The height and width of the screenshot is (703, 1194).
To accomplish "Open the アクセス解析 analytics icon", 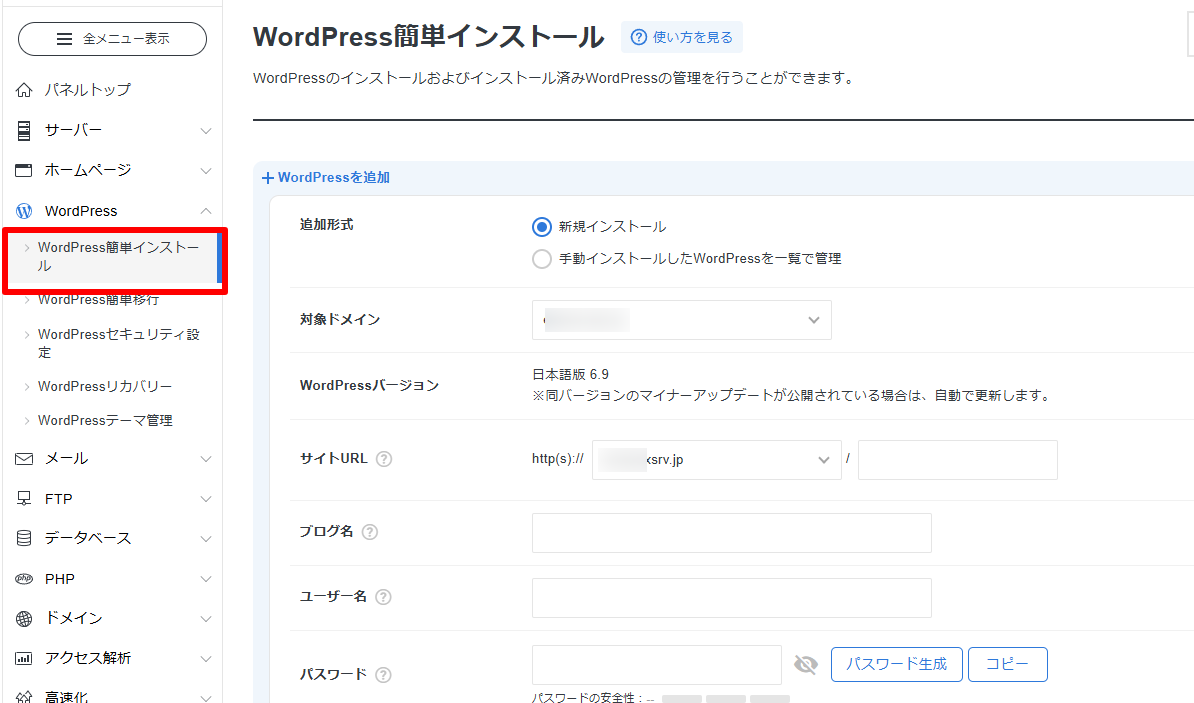I will (x=22, y=658).
